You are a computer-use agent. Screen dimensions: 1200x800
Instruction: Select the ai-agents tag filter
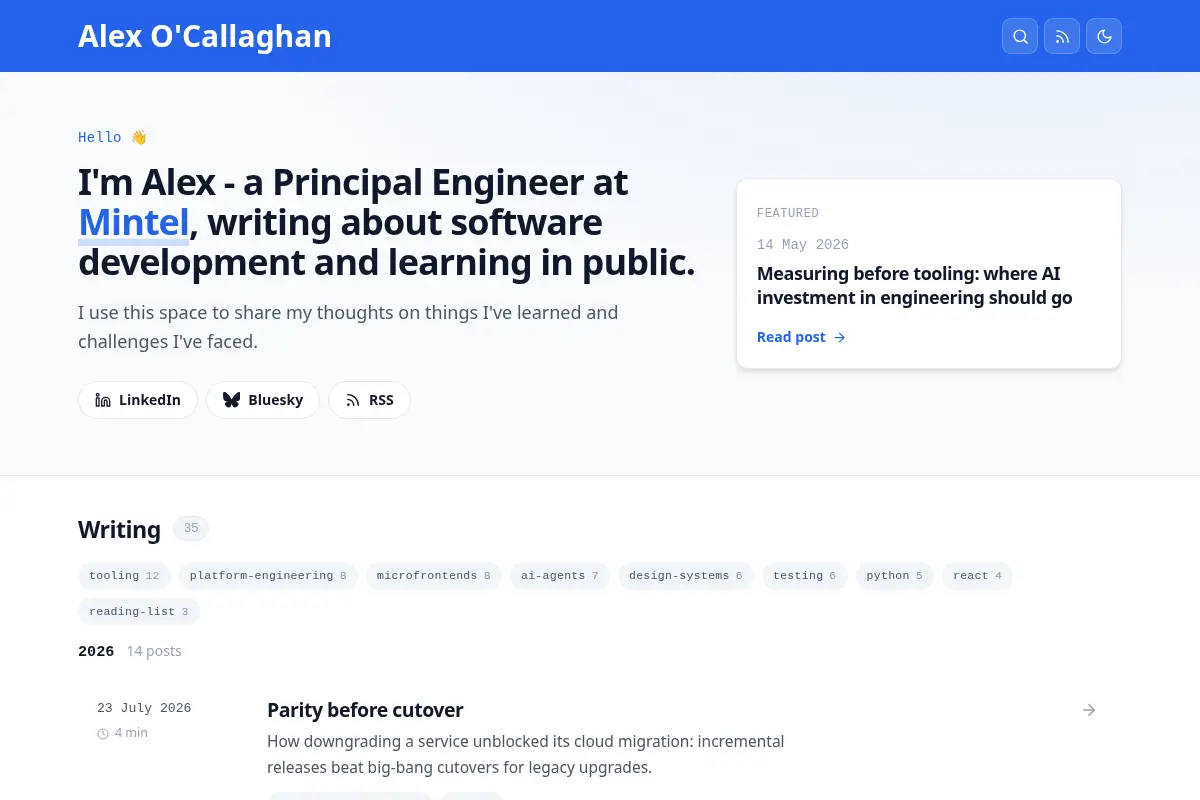(559, 576)
